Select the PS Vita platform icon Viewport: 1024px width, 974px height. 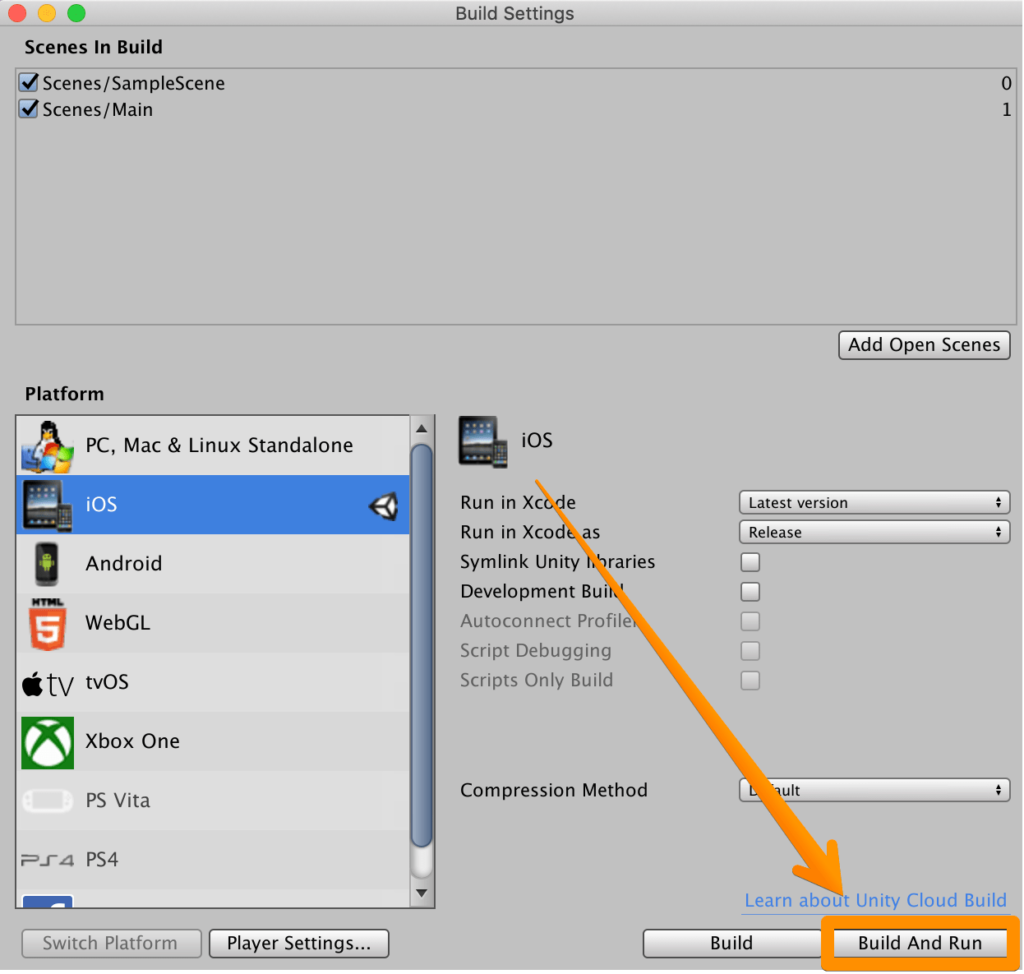point(45,800)
